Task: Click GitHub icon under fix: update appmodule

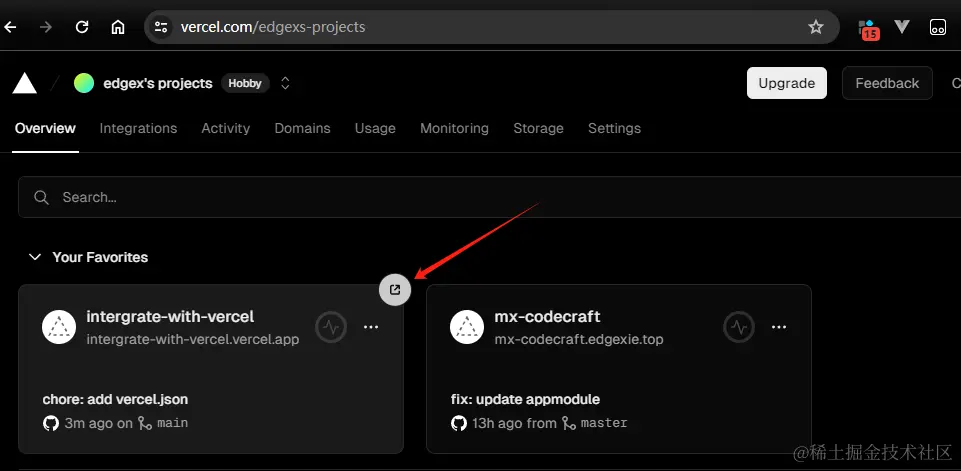Action: point(459,423)
